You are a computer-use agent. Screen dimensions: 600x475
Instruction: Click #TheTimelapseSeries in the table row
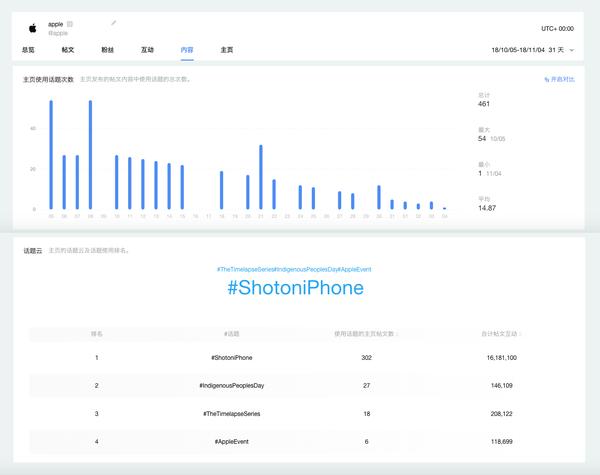point(232,414)
